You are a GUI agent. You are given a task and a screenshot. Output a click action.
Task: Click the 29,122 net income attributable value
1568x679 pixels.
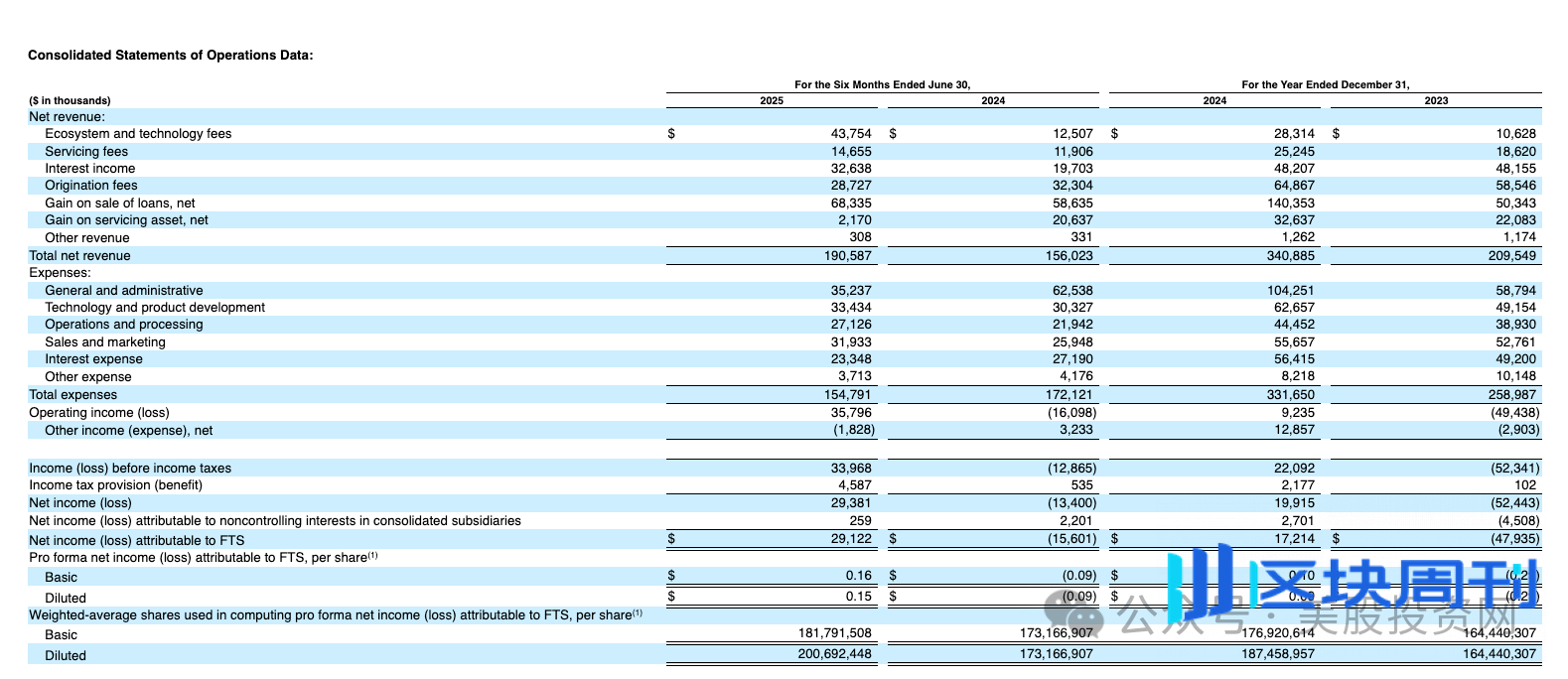tap(851, 539)
